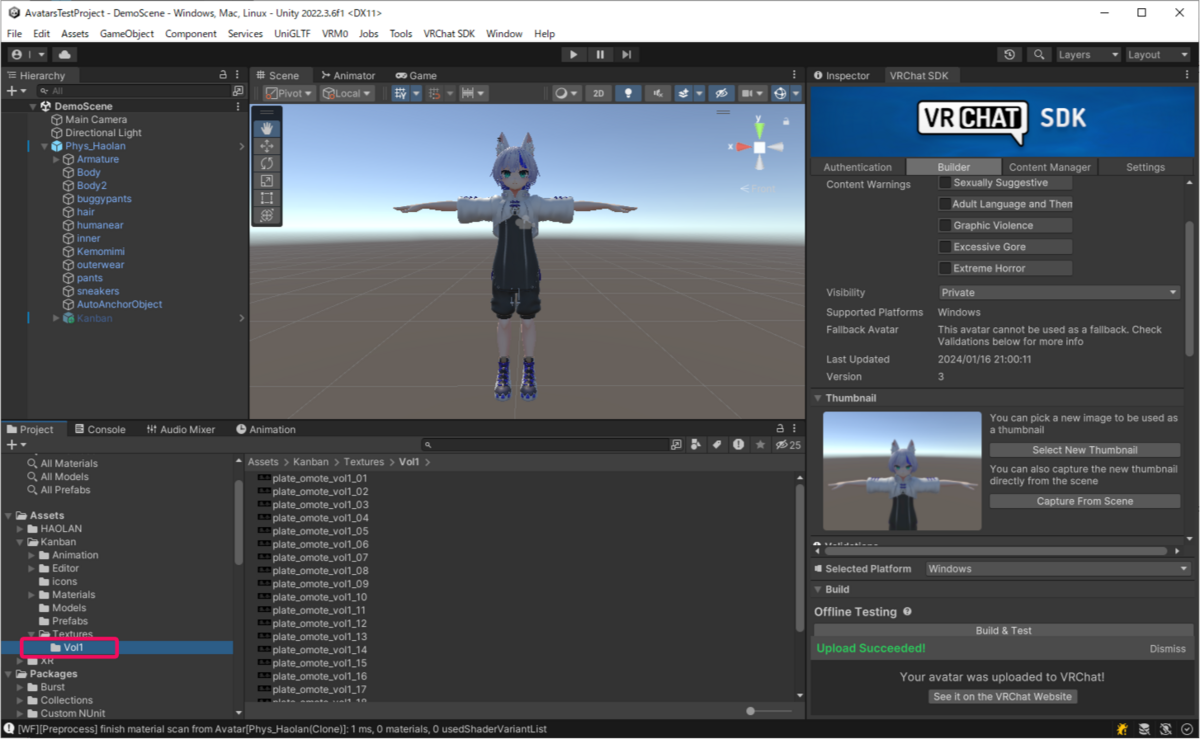Open the Local handle rotation dropdown
Image resolution: width=1200 pixels, height=739 pixels.
tap(346, 93)
